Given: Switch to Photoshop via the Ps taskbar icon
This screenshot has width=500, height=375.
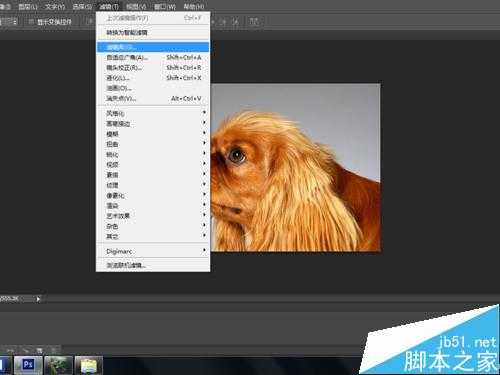Looking at the screenshot, I should (x=28, y=365).
